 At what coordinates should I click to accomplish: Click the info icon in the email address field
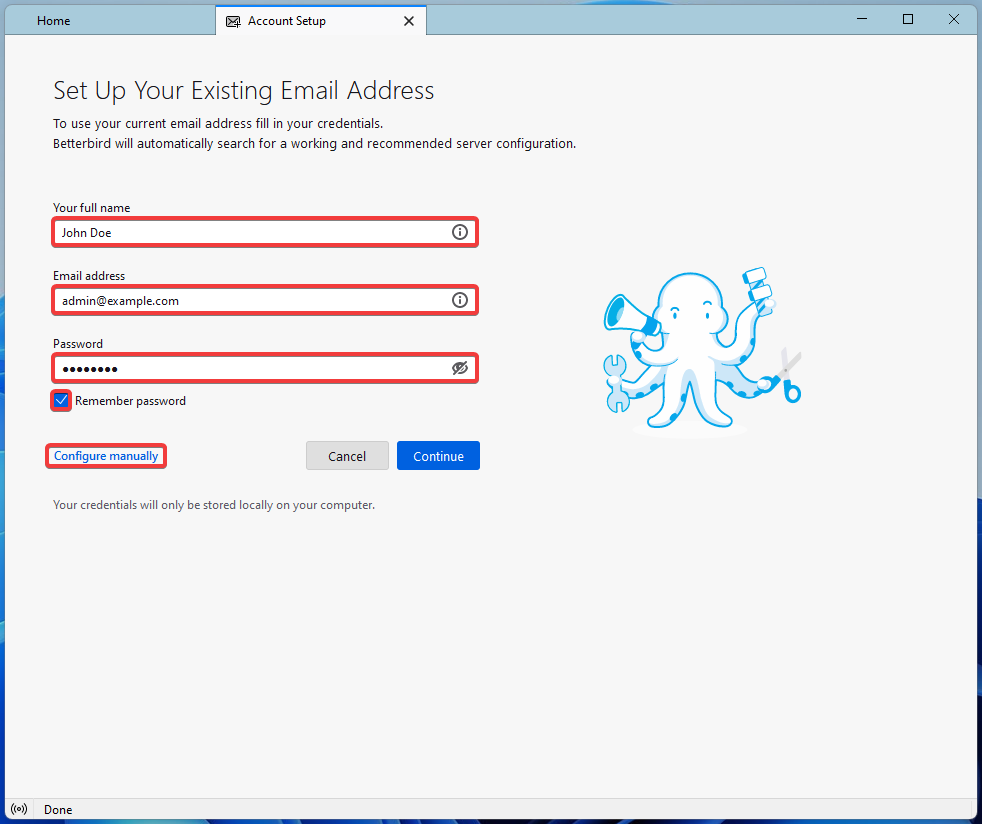(x=460, y=300)
